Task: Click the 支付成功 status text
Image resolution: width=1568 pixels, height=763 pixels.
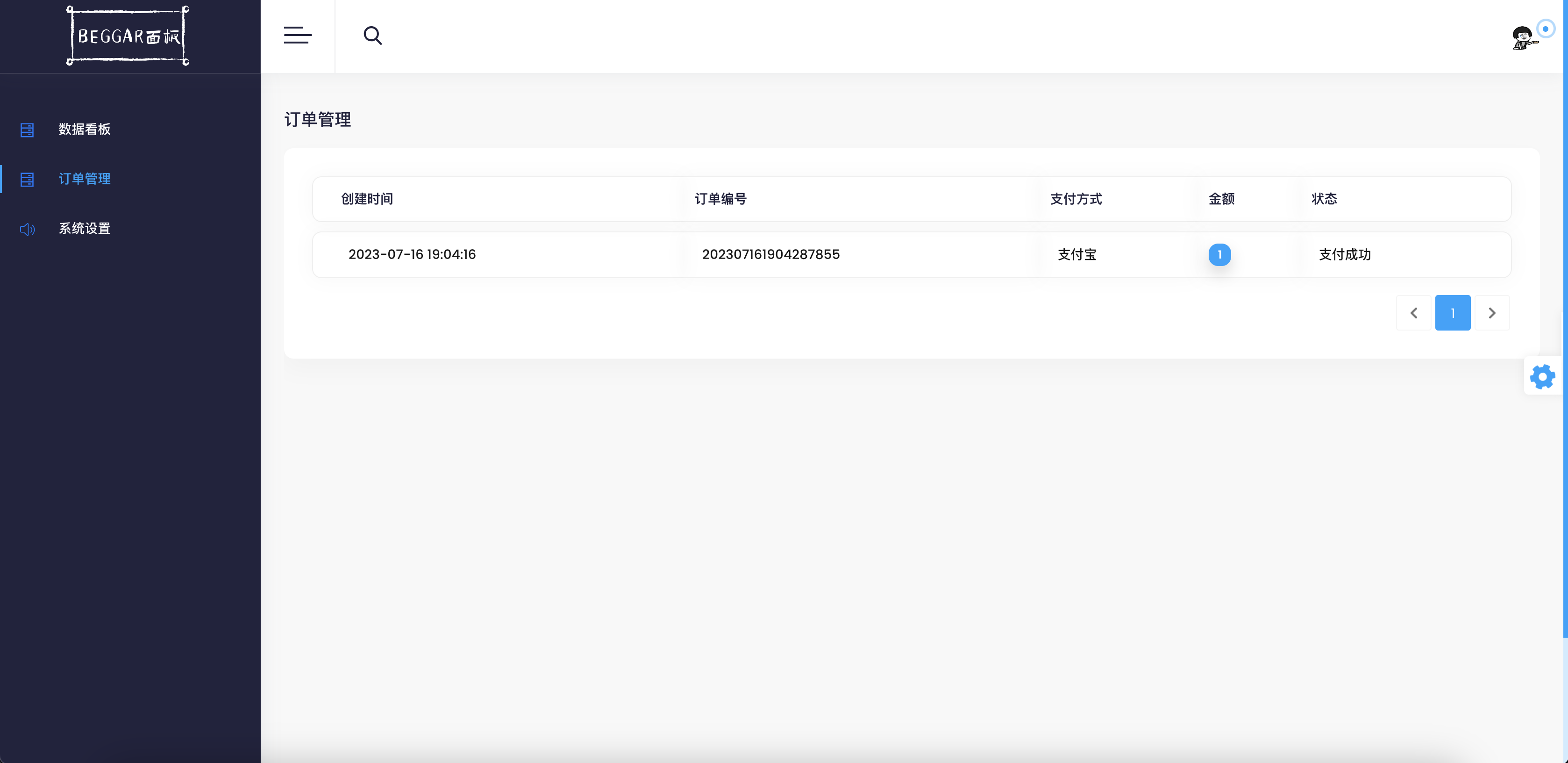Action: pos(1345,254)
